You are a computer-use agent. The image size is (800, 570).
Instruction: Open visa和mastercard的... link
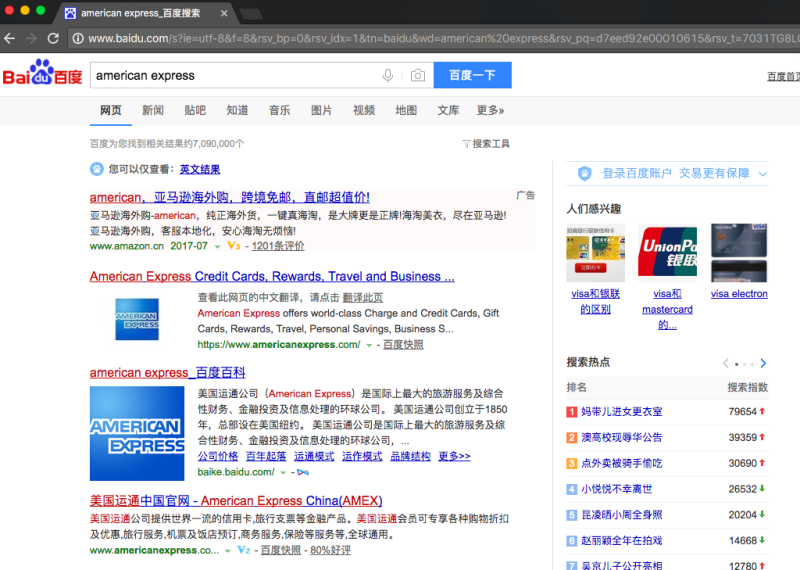[667, 309]
